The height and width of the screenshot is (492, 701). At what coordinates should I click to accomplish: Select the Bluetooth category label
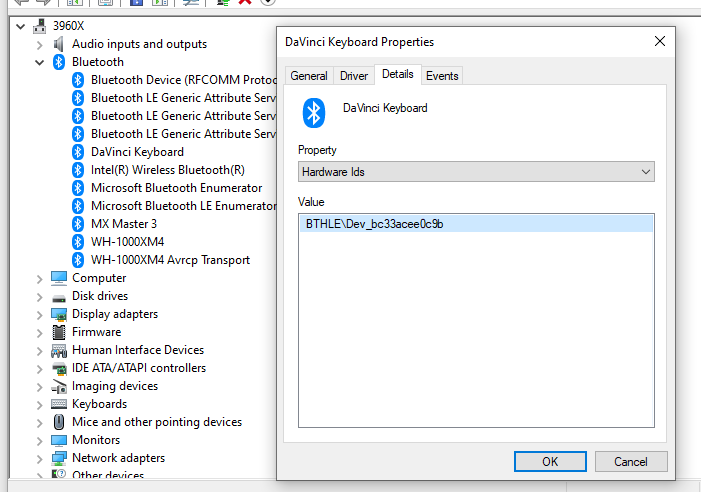point(98,62)
